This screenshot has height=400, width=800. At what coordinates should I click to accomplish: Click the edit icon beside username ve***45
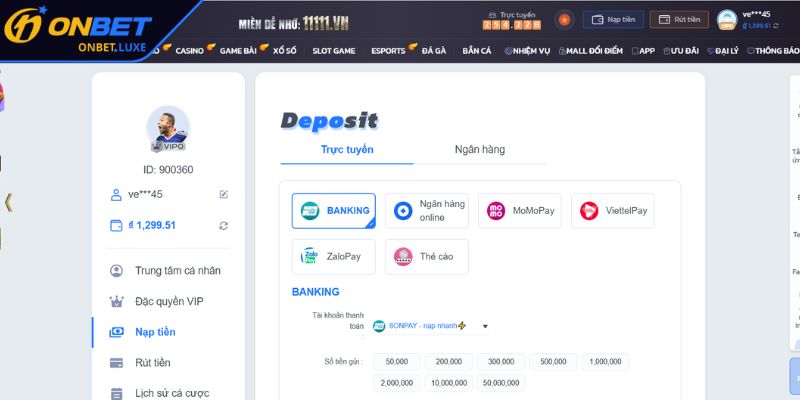223,194
